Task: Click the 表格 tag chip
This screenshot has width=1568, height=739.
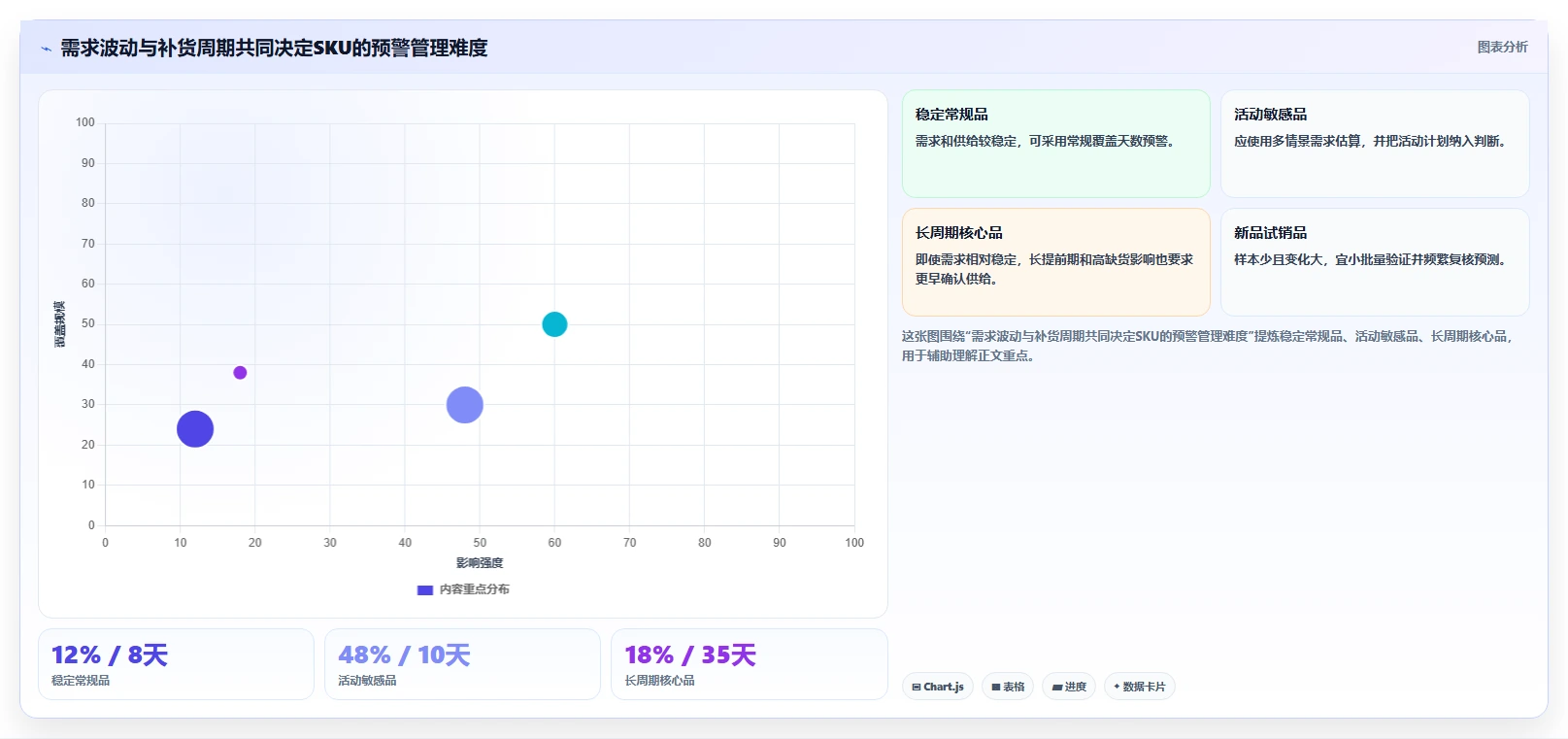Action: (x=1008, y=687)
